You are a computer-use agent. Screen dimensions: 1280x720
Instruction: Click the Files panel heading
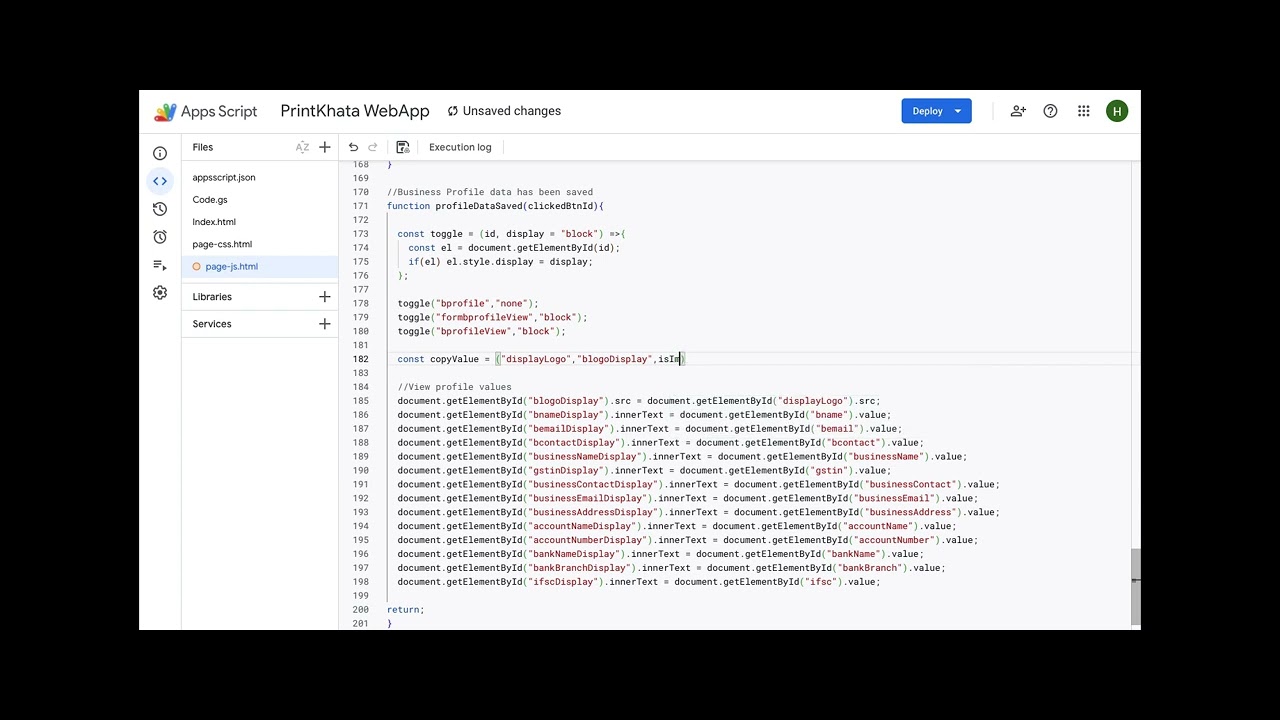(203, 147)
